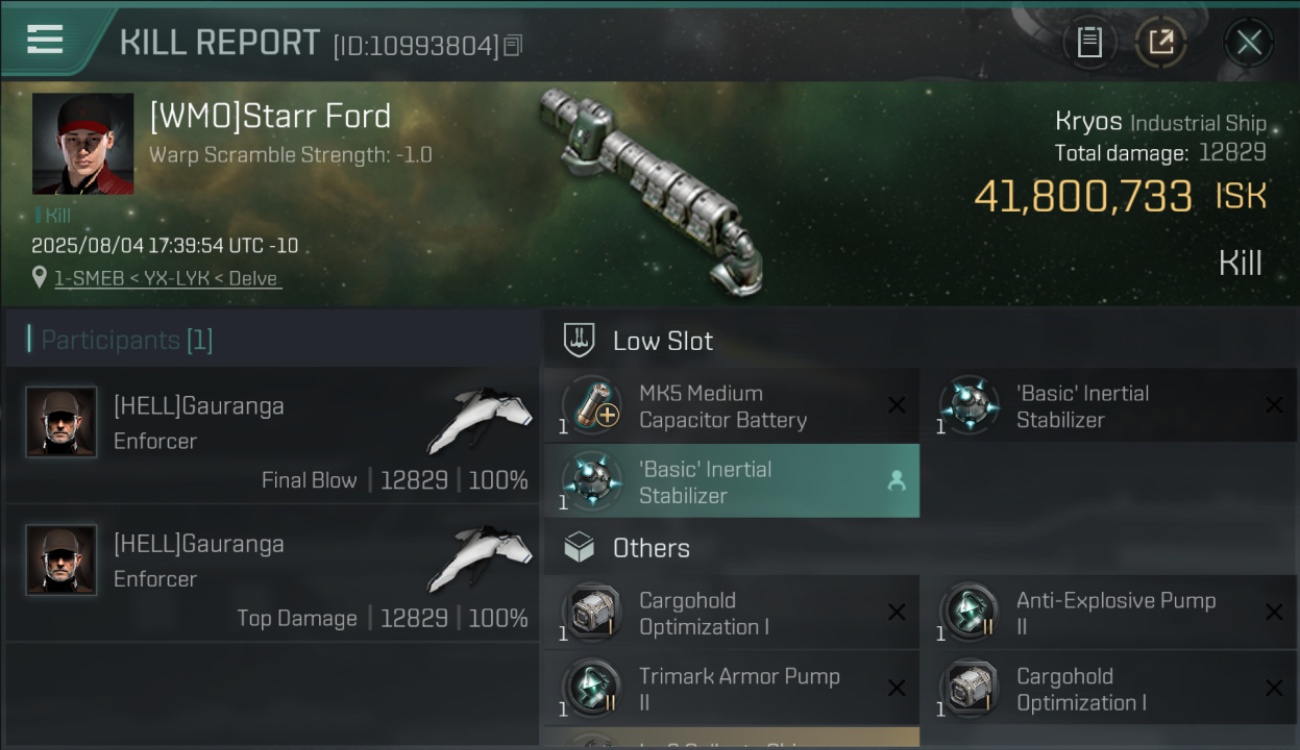Select the highlighted 'Basic' Inertial Stabilizer item
Screen dimensions: 1300x750
[x=731, y=481]
